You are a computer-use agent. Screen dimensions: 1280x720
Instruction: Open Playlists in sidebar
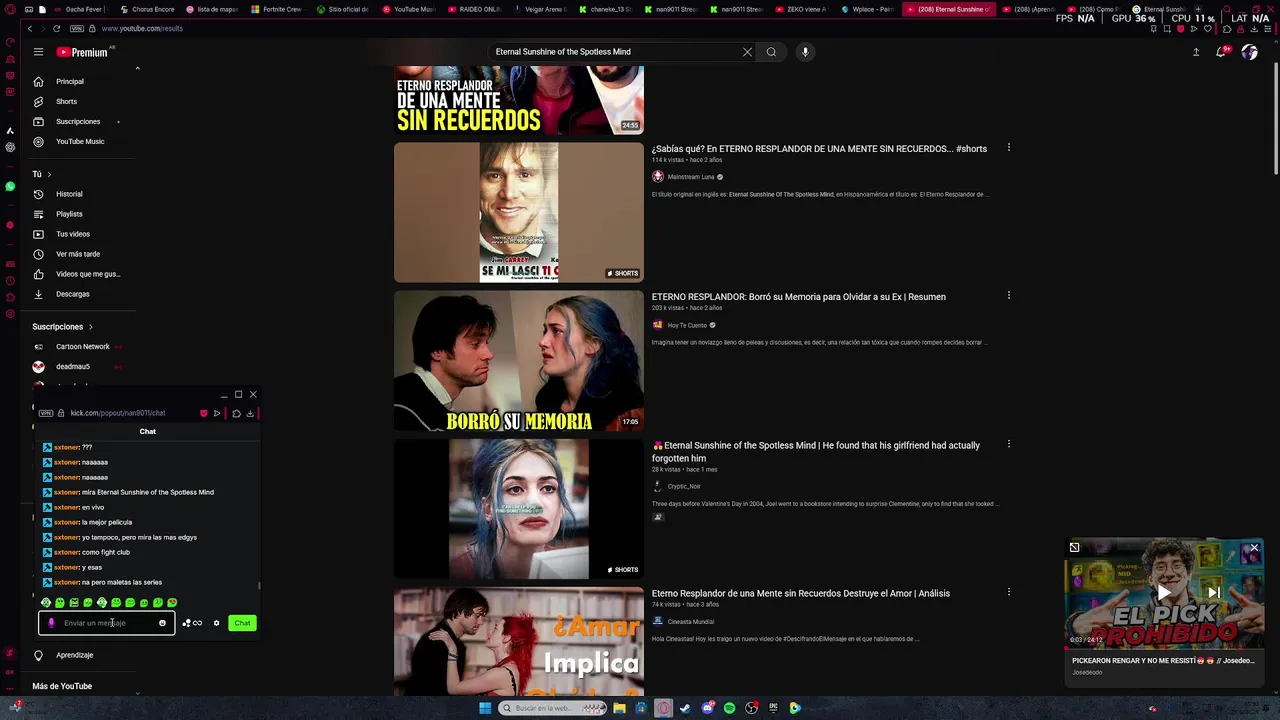[82, 214]
